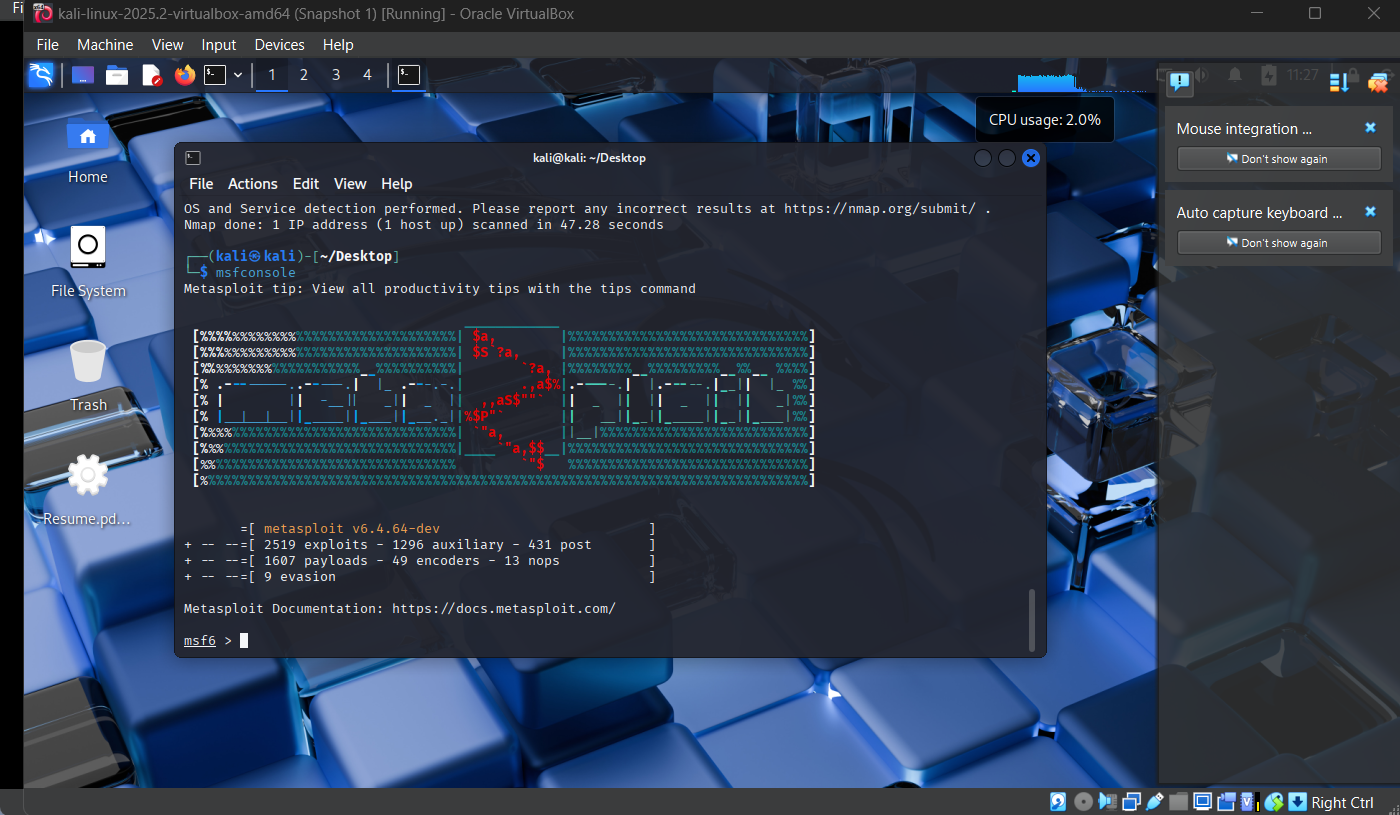Open the Actions menu in the terminal
This screenshot has width=1400, height=815.
tap(252, 183)
